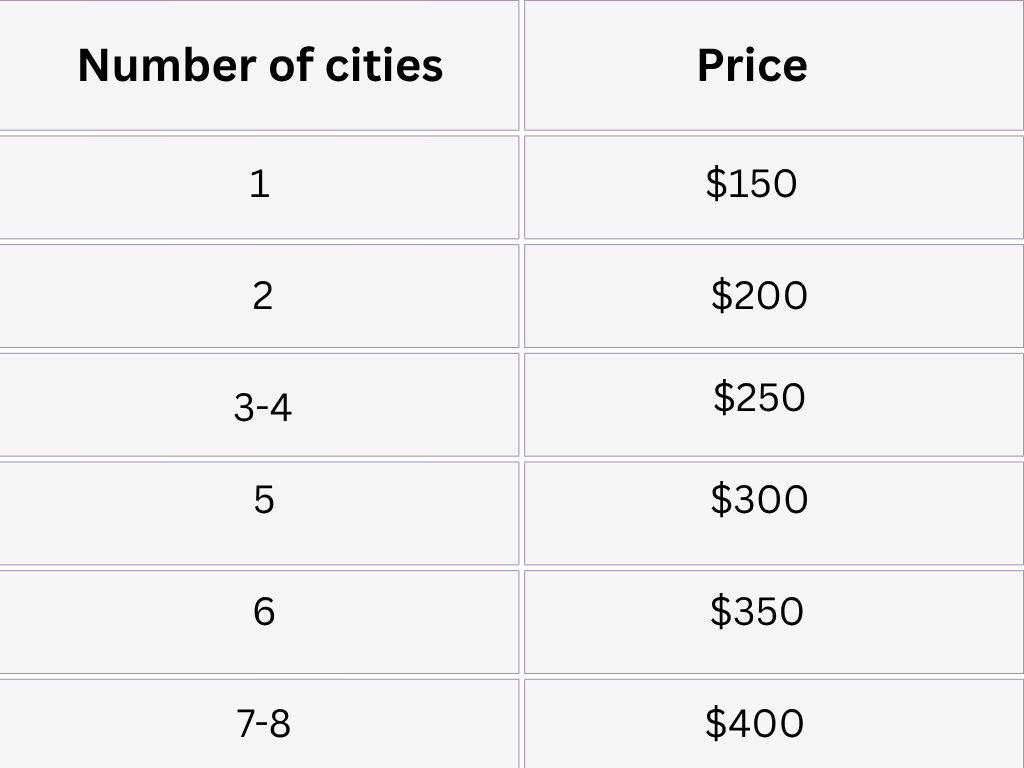The image size is (1024, 768).
Task: Select the $350 price cell
Action: click(x=756, y=611)
